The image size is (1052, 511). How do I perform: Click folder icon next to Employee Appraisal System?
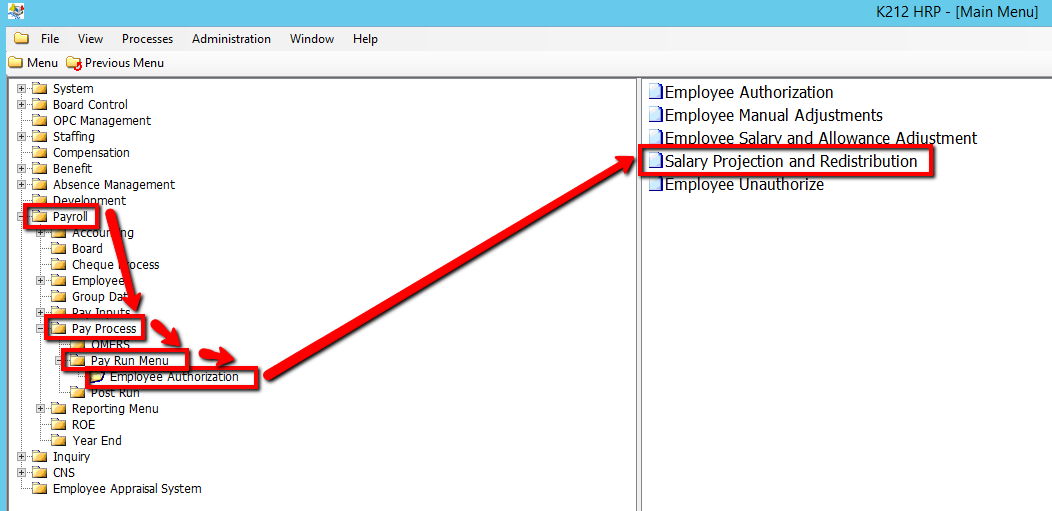point(40,489)
